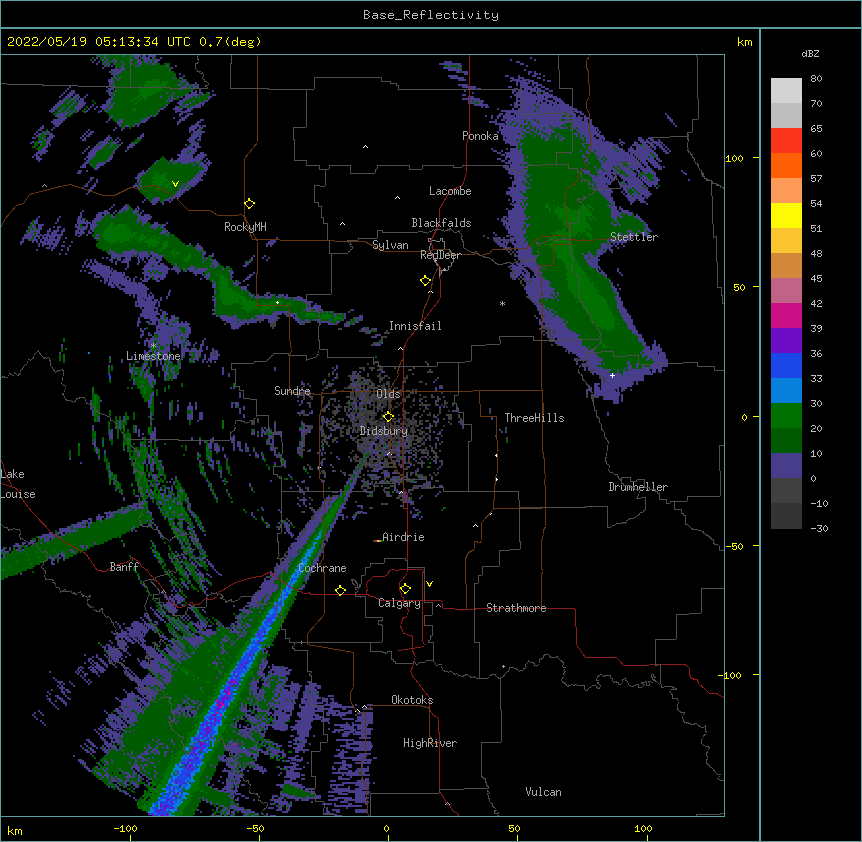Click the -50 tick on vertical km axis
862x842 pixels.
(734, 546)
